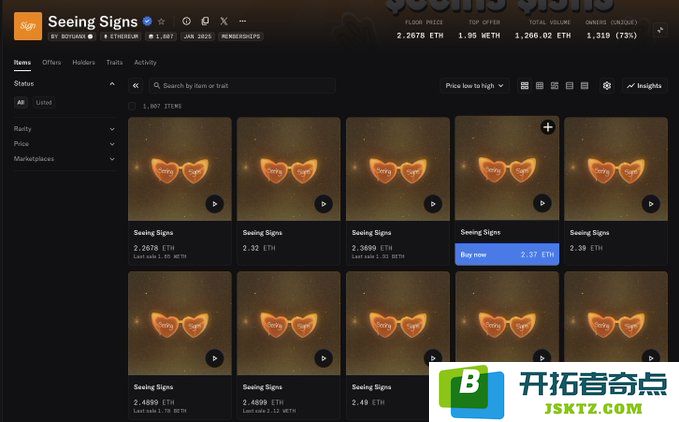
Task: Click the ETHEREUM chain chip
Action: 121,37
